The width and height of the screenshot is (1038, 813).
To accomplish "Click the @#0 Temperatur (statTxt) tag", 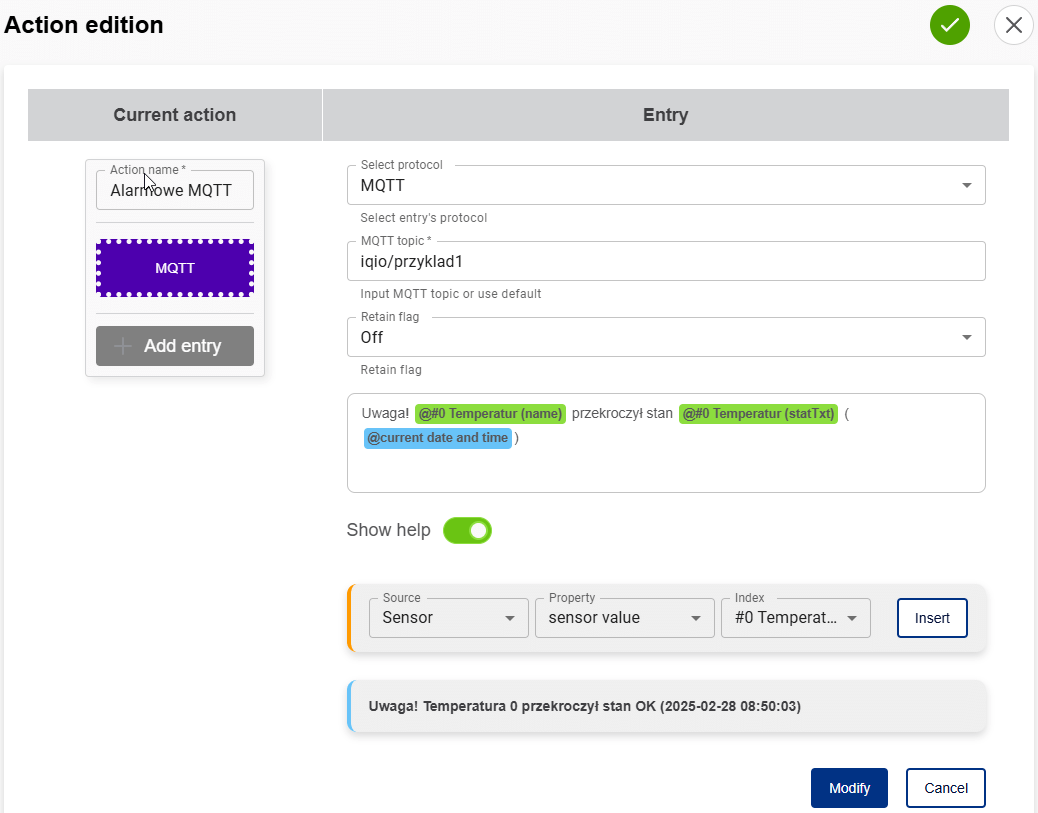I will [758, 414].
